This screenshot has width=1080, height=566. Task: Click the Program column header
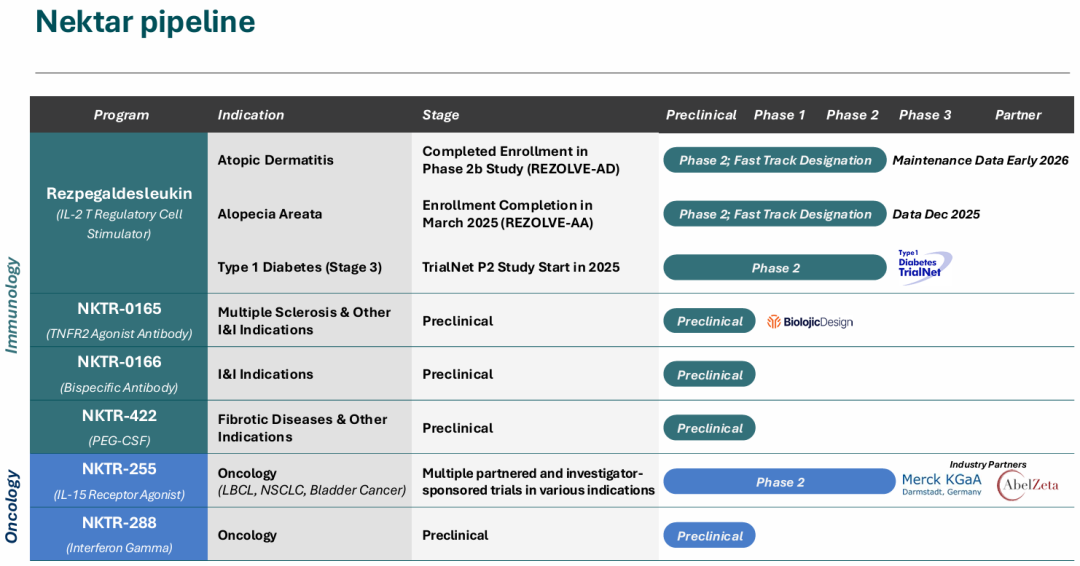tap(121, 115)
